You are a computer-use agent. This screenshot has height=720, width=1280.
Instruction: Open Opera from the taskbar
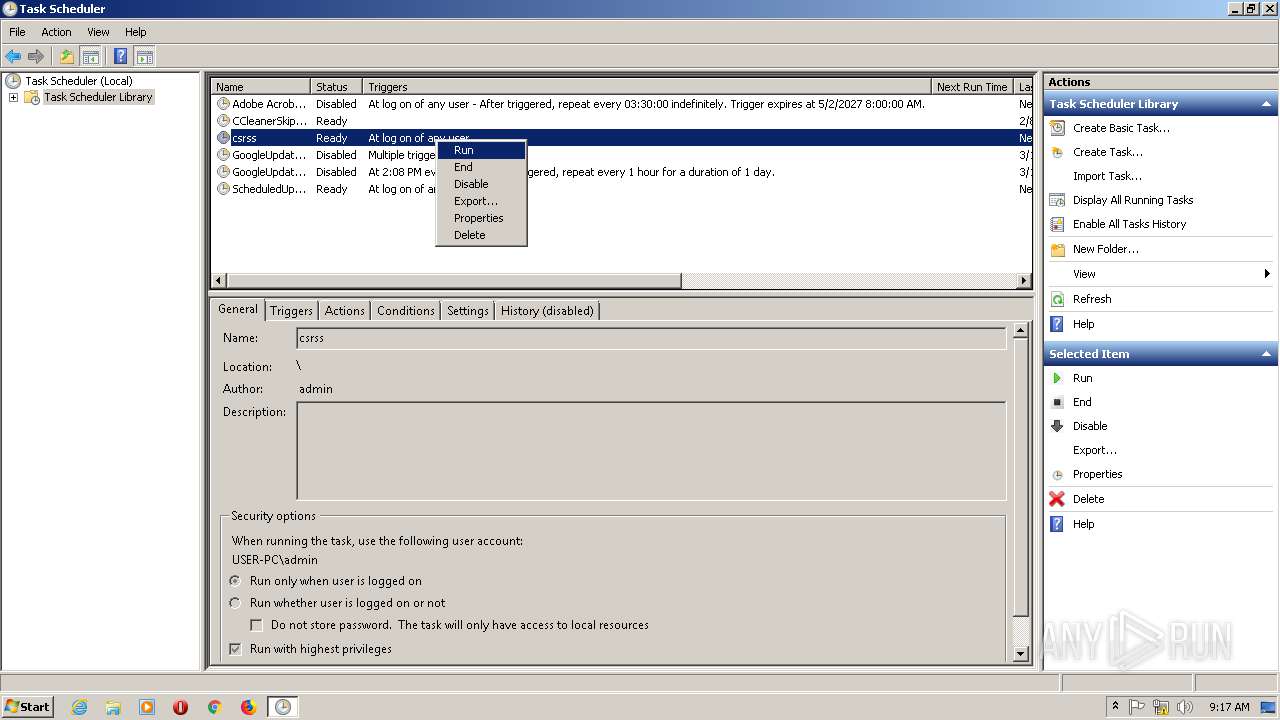(180, 707)
